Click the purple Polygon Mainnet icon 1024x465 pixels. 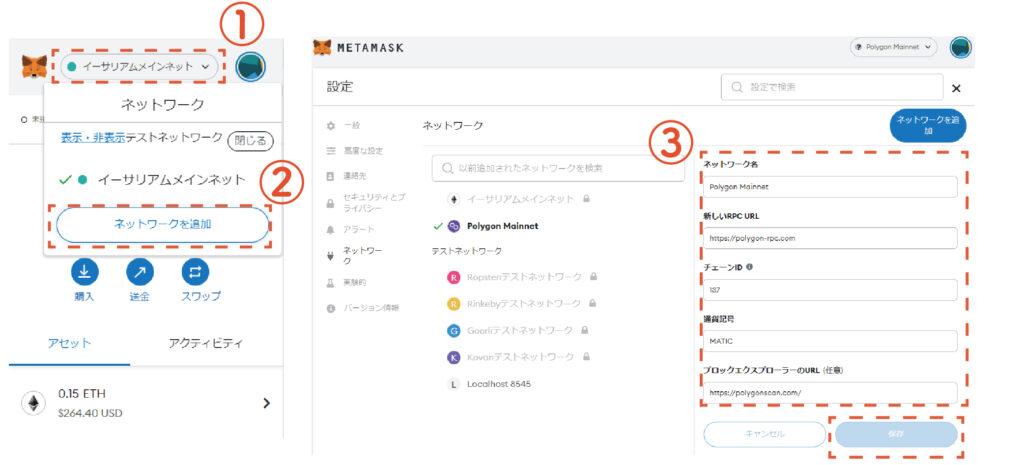[453, 226]
